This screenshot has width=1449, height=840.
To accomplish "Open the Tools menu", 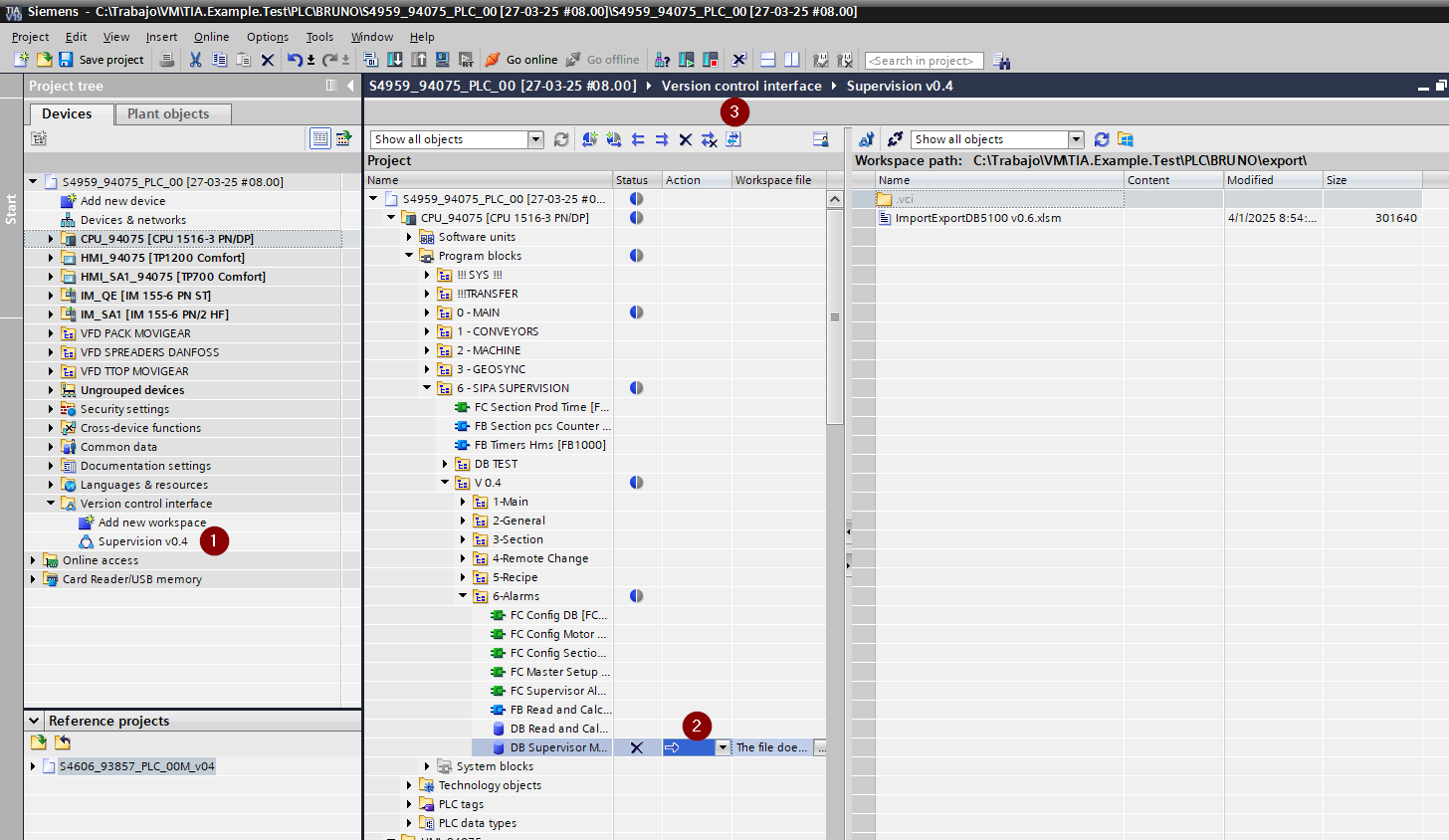I will click(x=319, y=37).
